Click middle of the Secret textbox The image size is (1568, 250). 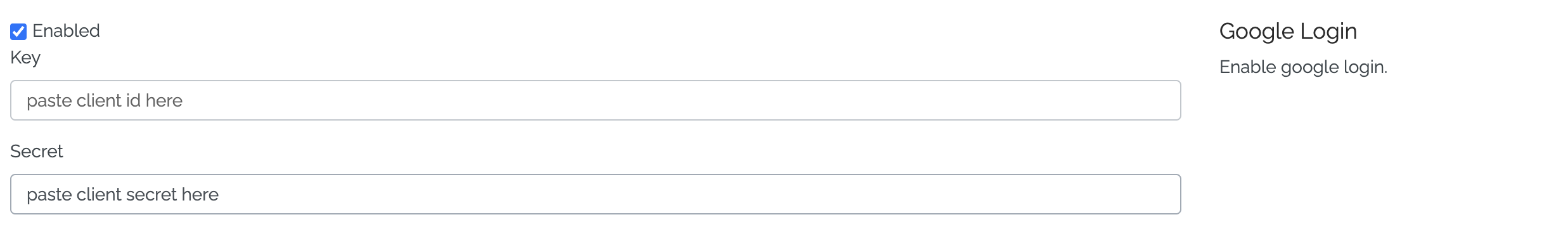click(596, 194)
